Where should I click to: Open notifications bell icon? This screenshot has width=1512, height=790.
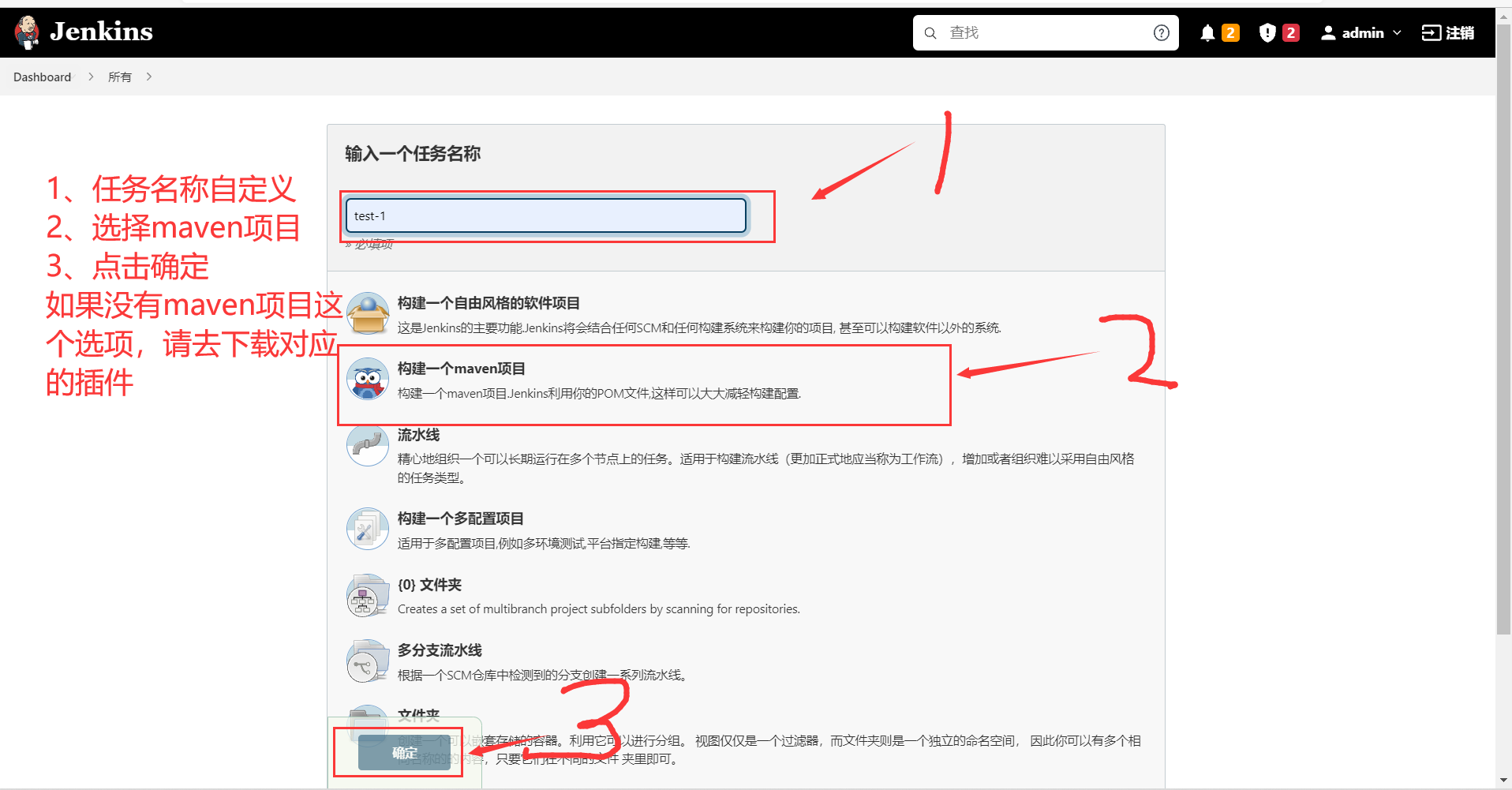tap(1207, 33)
